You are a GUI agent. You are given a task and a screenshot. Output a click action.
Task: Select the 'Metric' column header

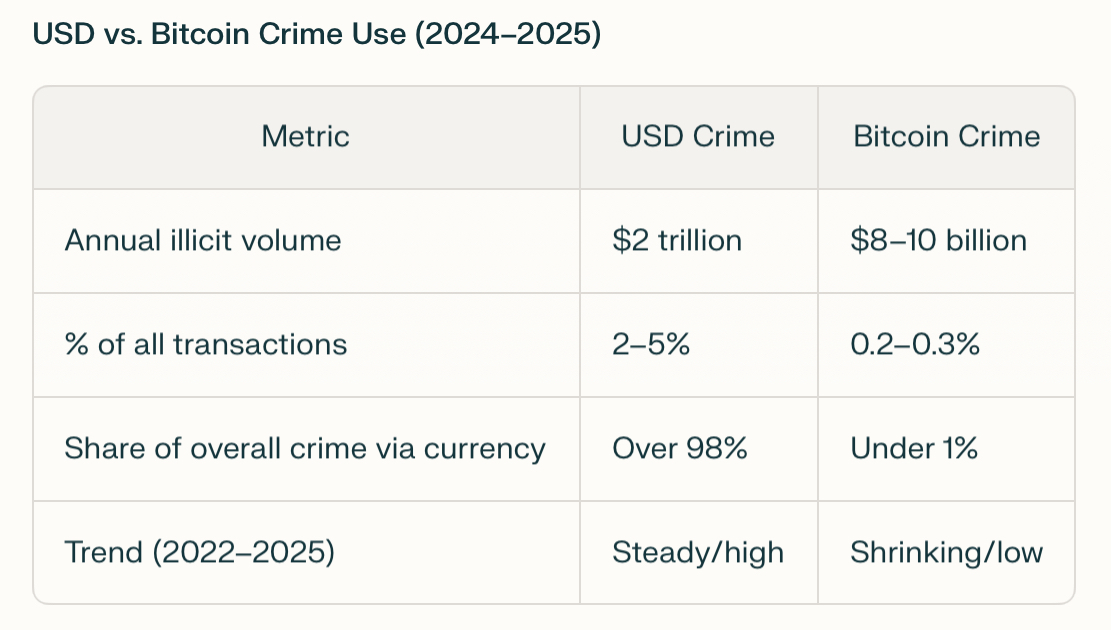pyautogui.click(x=306, y=136)
